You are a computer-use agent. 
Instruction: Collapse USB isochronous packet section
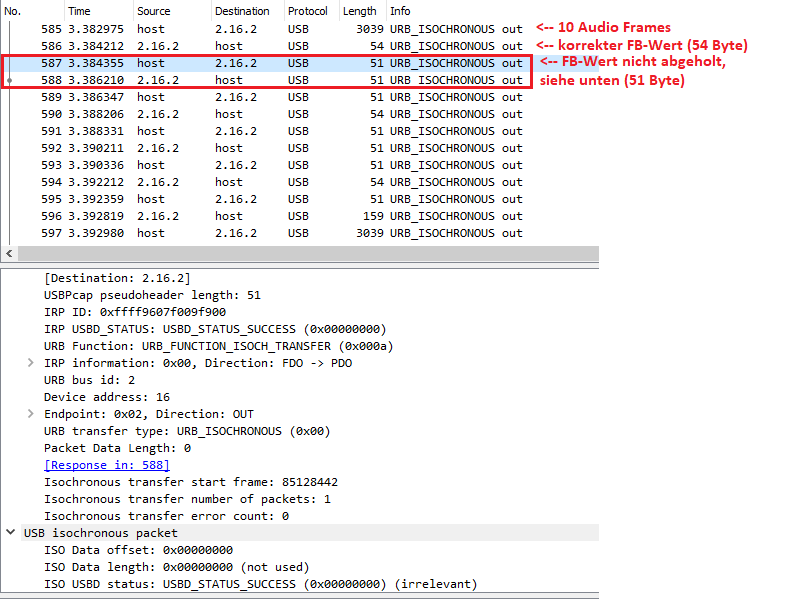[x=11, y=532]
